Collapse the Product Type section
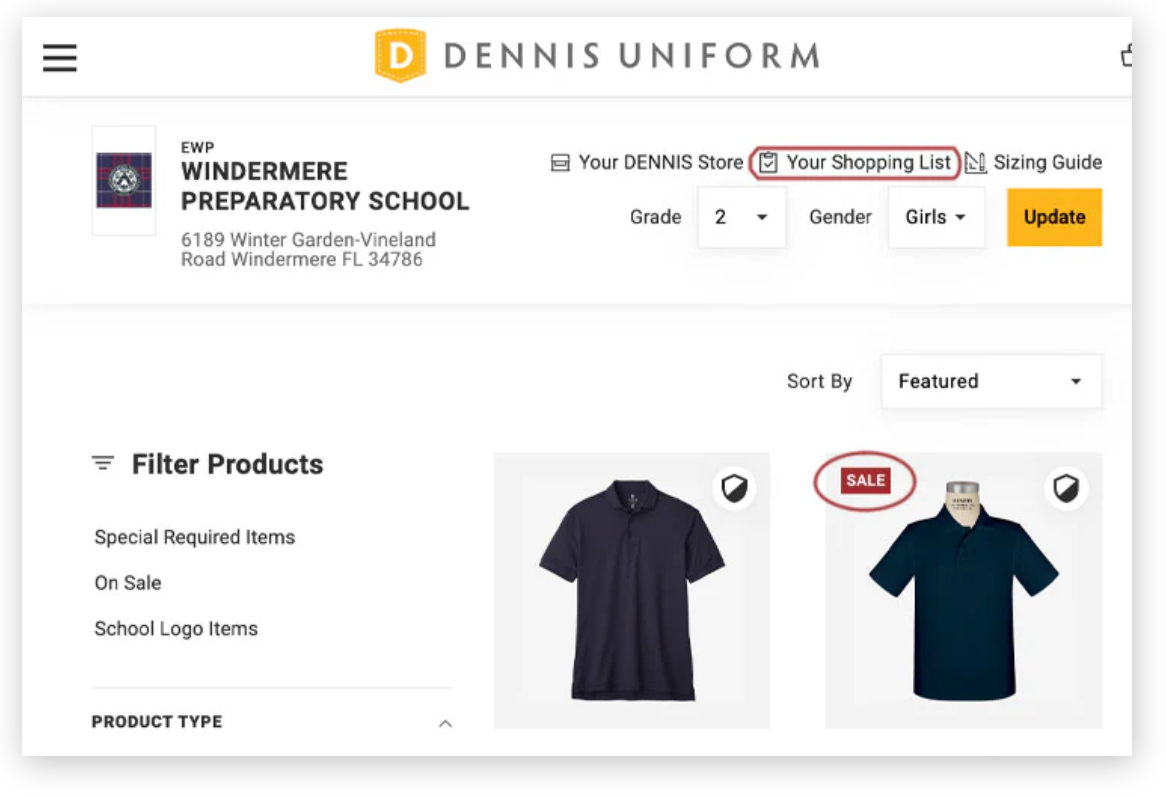This screenshot has width=1166, height=796. (x=445, y=723)
